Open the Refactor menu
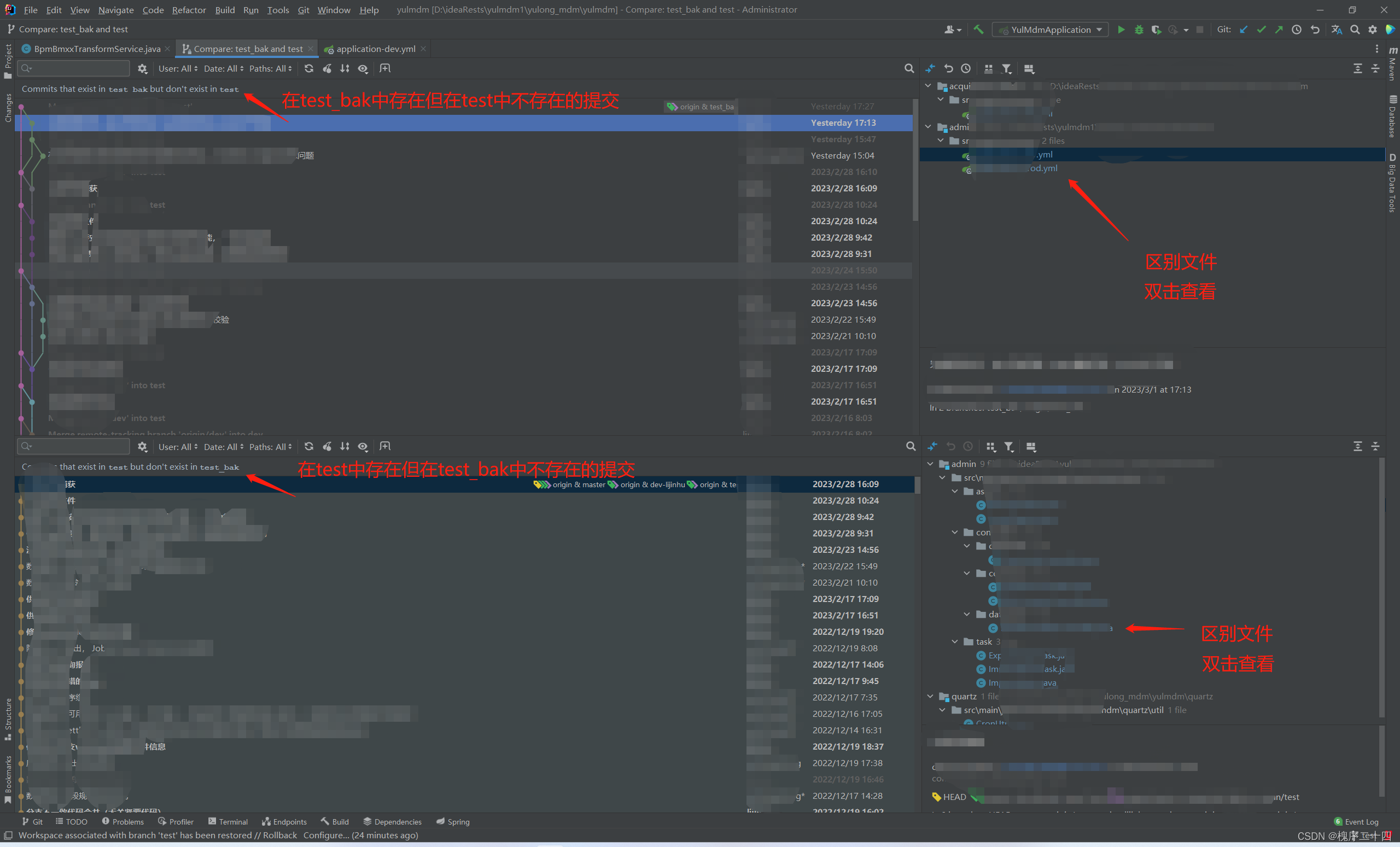The image size is (1400, 847). [189, 10]
